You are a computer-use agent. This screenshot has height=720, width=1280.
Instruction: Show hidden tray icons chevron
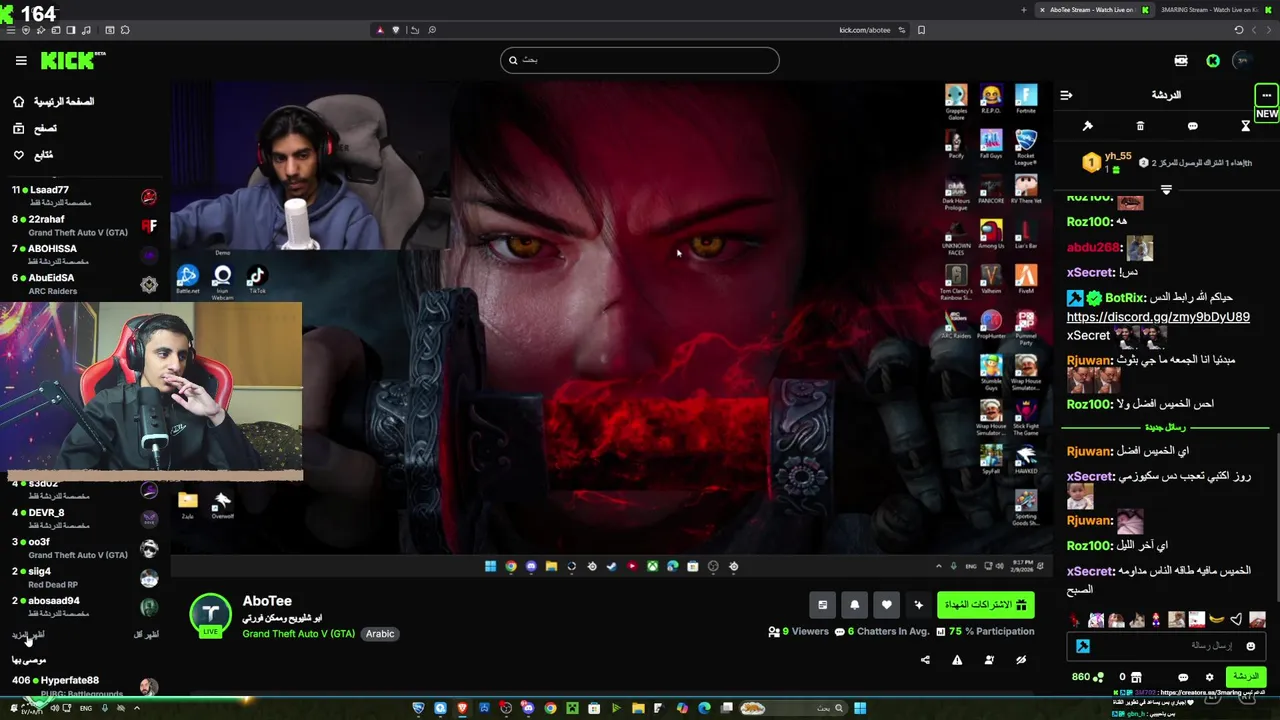[x=137, y=709]
